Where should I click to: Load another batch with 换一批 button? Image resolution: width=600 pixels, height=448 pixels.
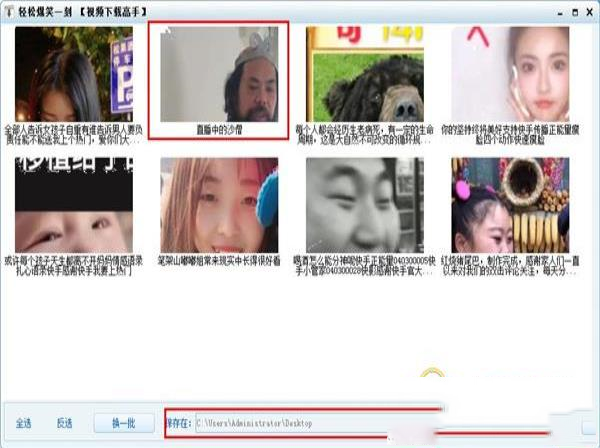click(125, 423)
